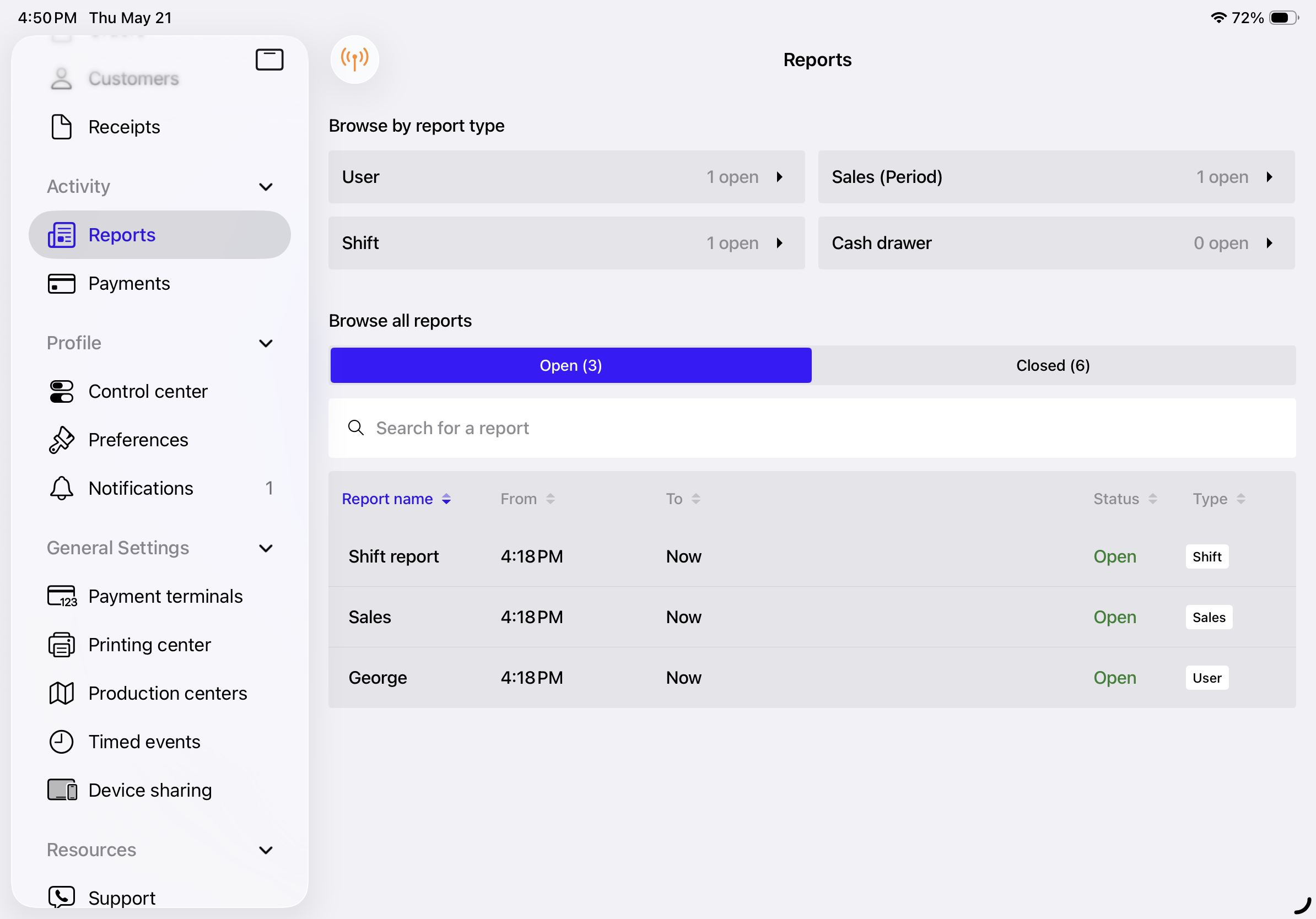Sort by From column arrows

pyautogui.click(x=550, y=499)
